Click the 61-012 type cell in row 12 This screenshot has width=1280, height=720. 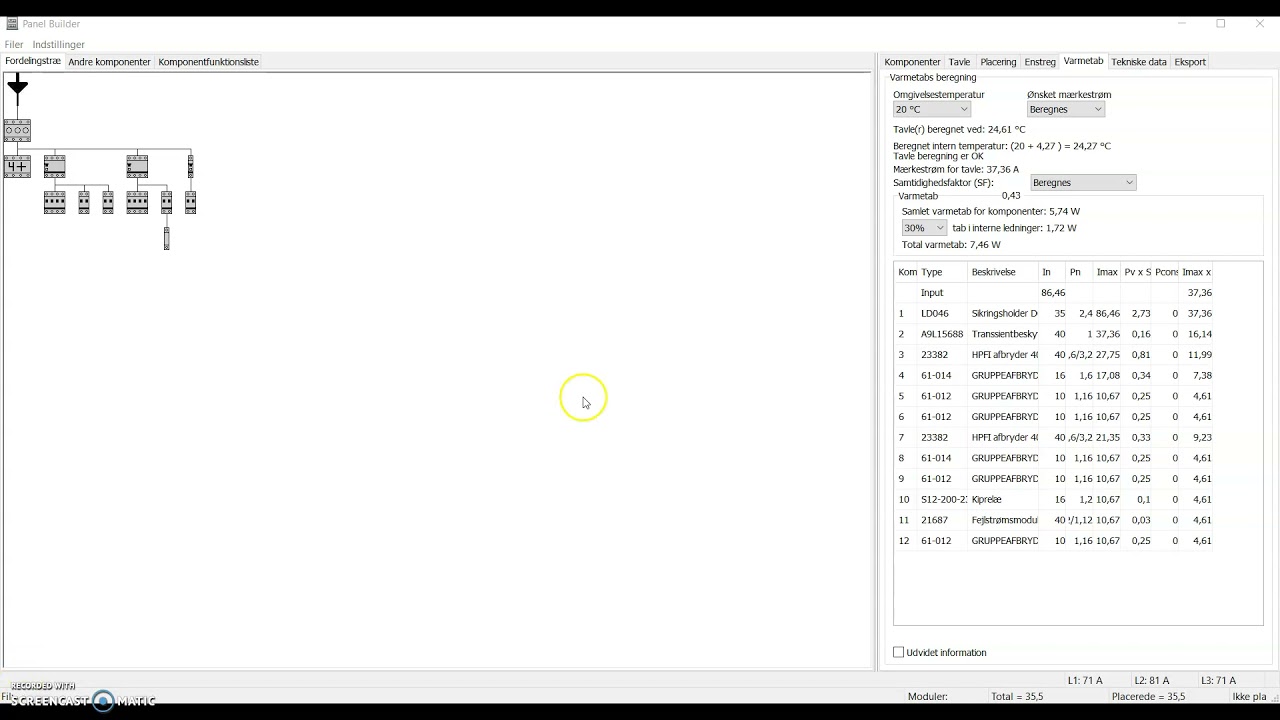(942, 541)
